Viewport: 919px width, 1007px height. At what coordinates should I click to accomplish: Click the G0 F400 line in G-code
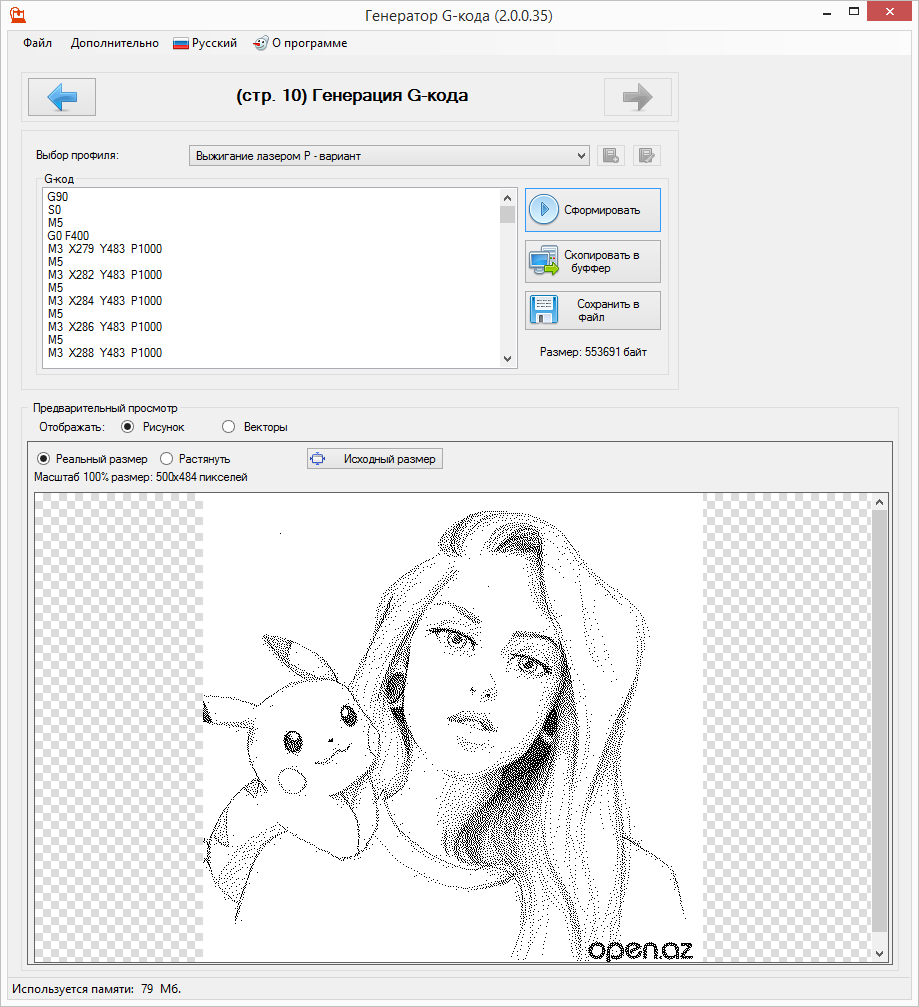click(68, 236)
